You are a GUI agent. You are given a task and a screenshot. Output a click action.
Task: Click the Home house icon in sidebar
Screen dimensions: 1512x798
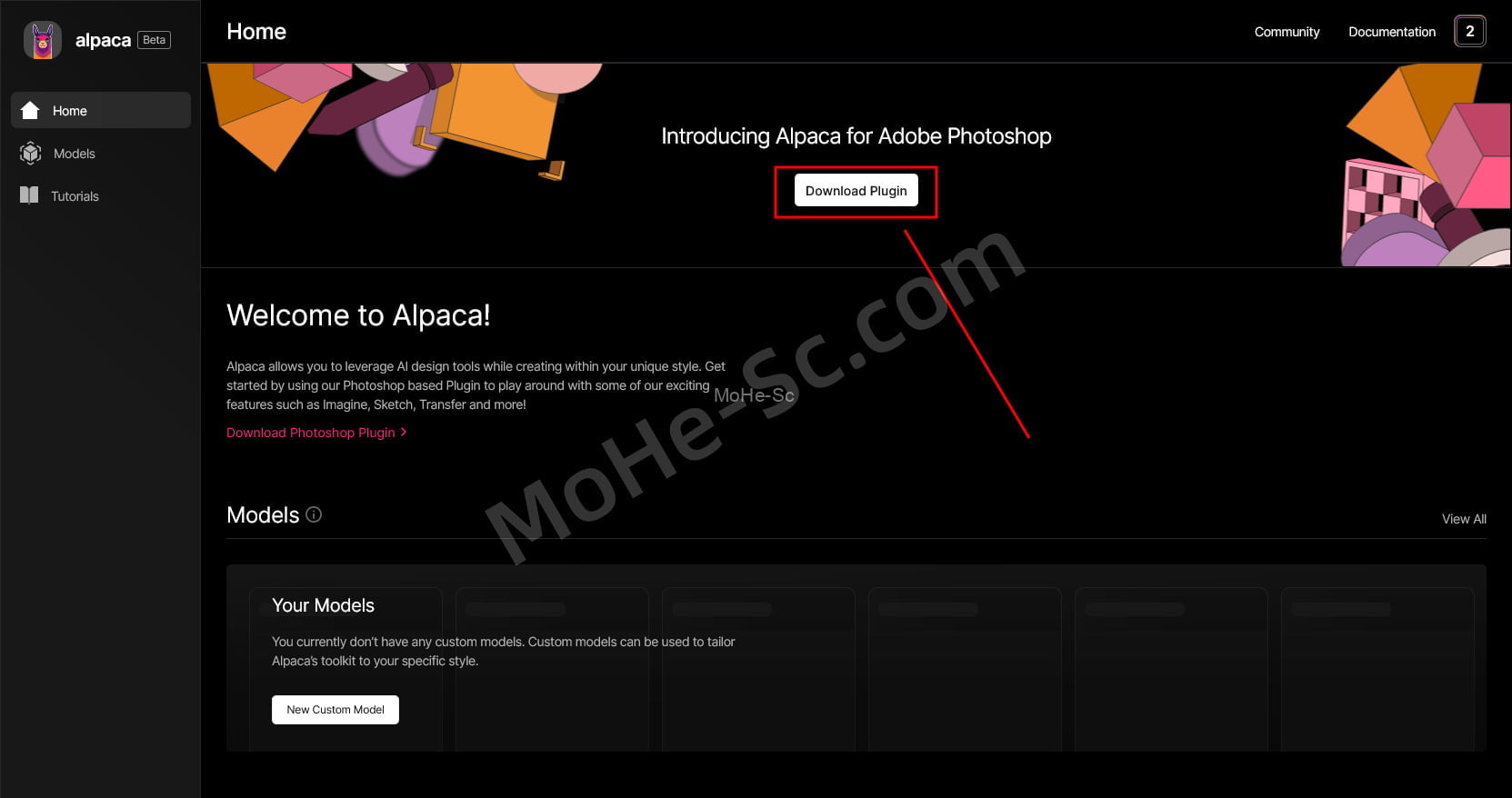click(x=30, y=110)
